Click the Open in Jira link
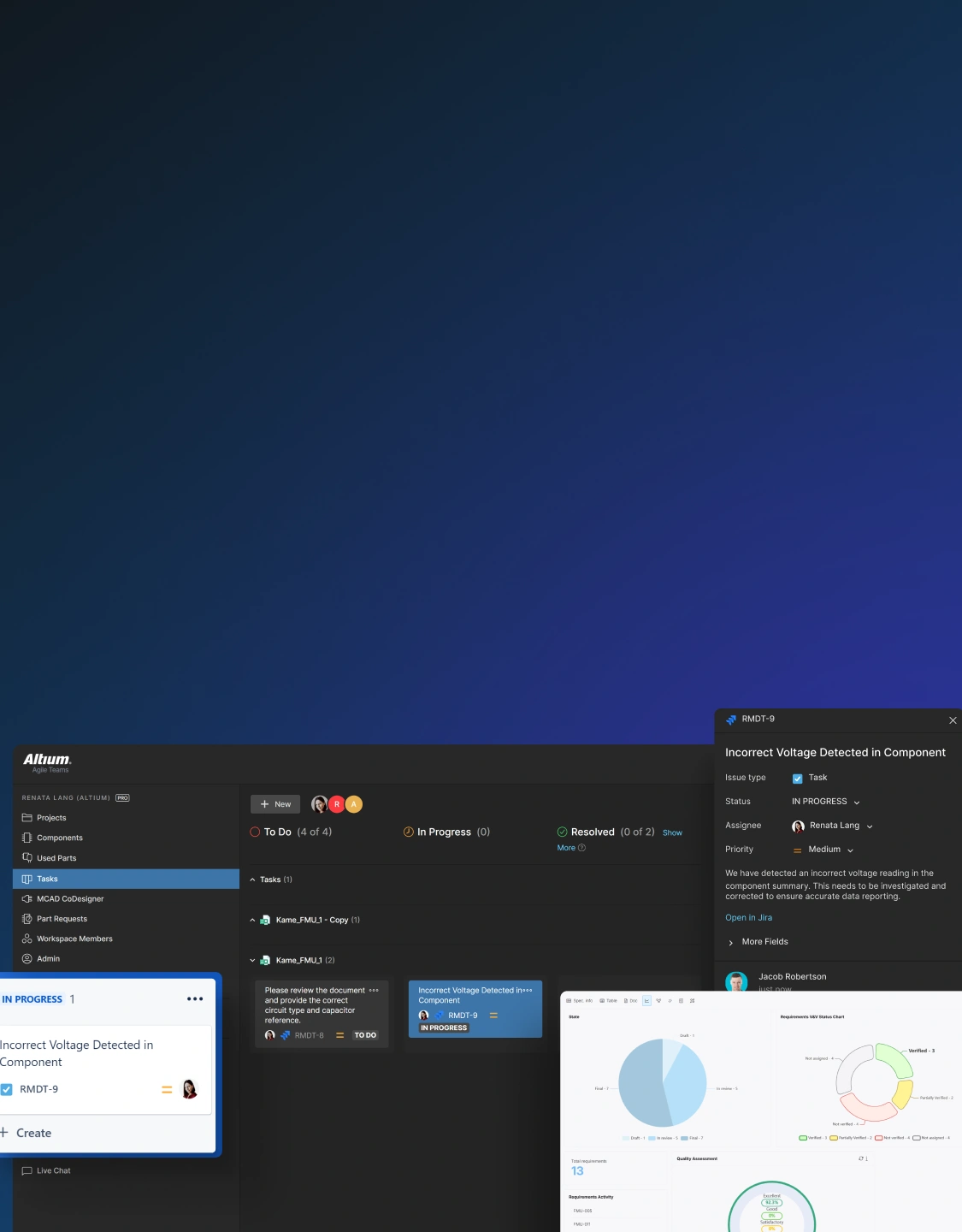The image size is (962, 1232). pos(748,918)
